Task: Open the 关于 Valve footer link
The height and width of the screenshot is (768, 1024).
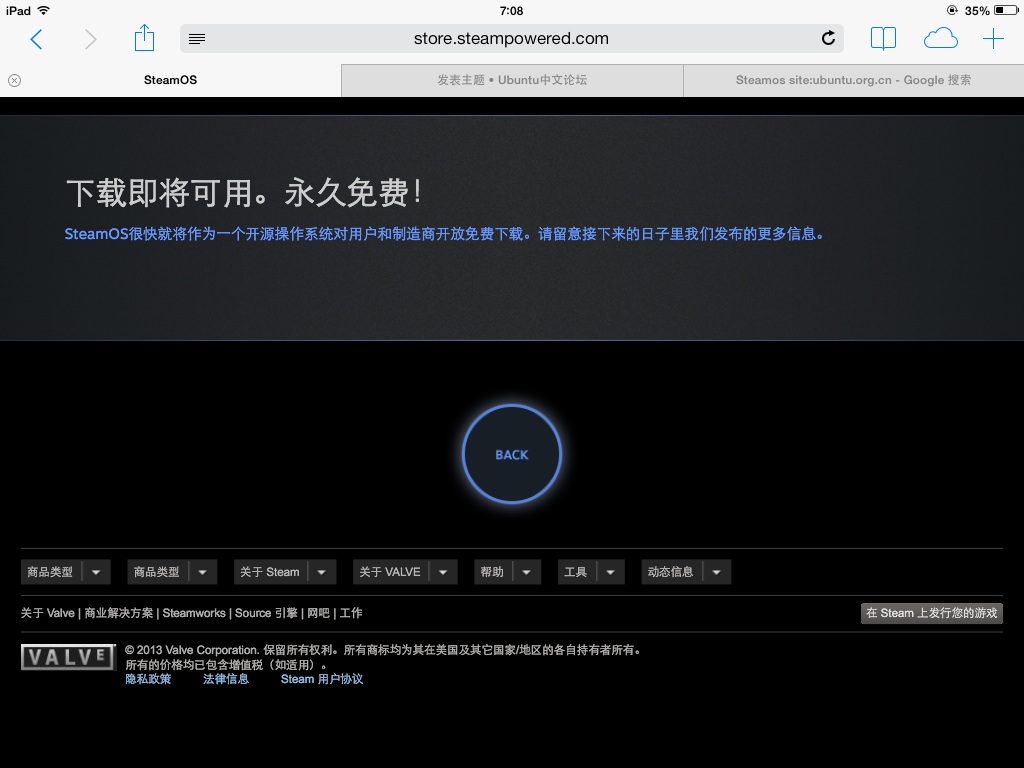Action: (x=48, y=613)
